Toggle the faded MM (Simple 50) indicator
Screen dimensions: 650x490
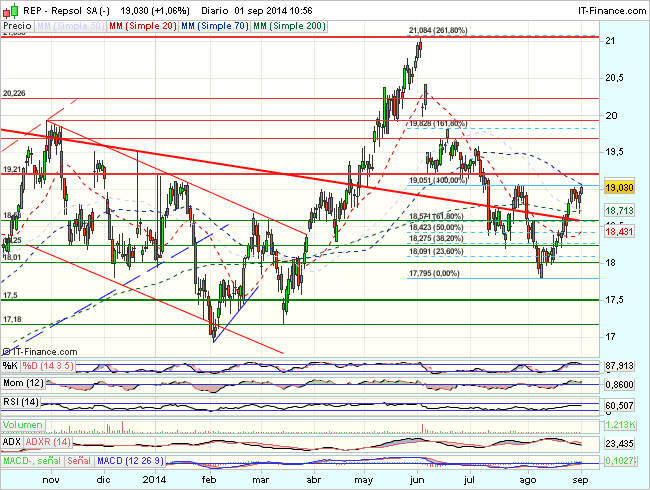67,24
